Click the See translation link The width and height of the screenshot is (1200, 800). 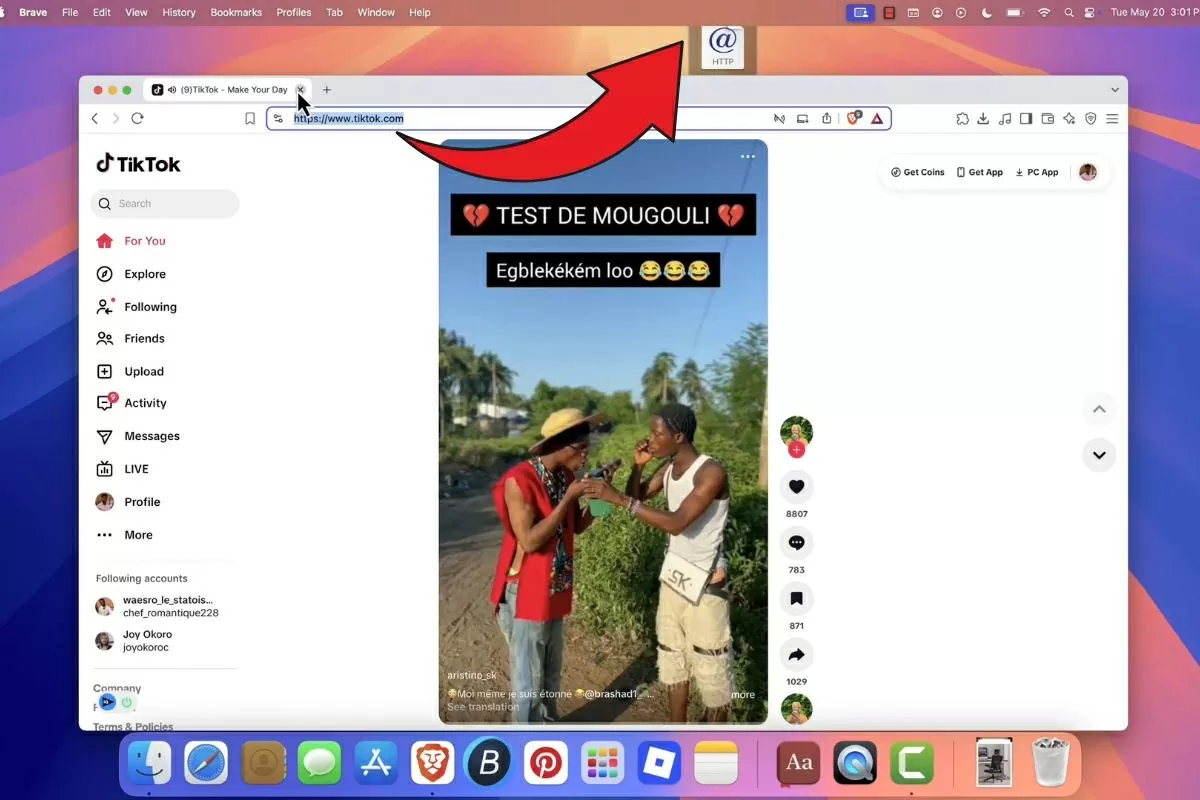click(x=482, y=707)
